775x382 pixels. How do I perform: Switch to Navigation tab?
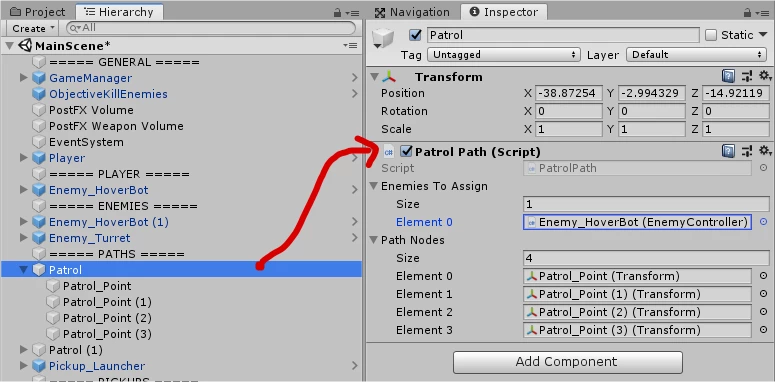click(413, 12)
